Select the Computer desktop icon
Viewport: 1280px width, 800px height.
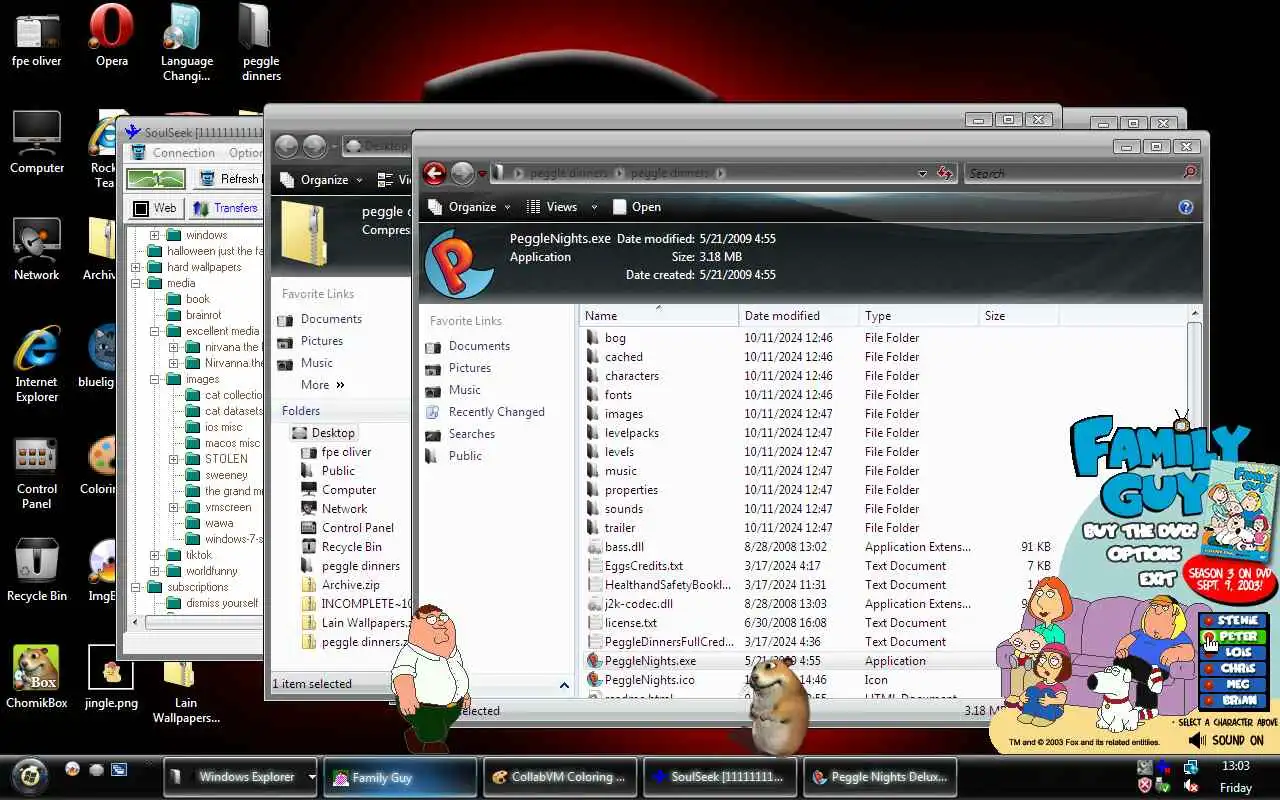coord(37,142)
